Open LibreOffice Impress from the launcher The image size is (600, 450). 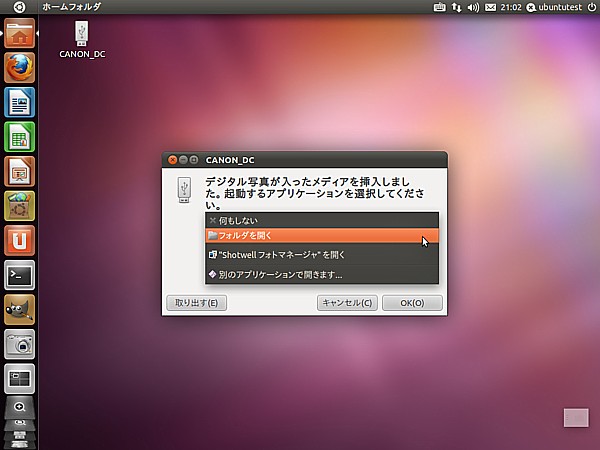[20, 171]
